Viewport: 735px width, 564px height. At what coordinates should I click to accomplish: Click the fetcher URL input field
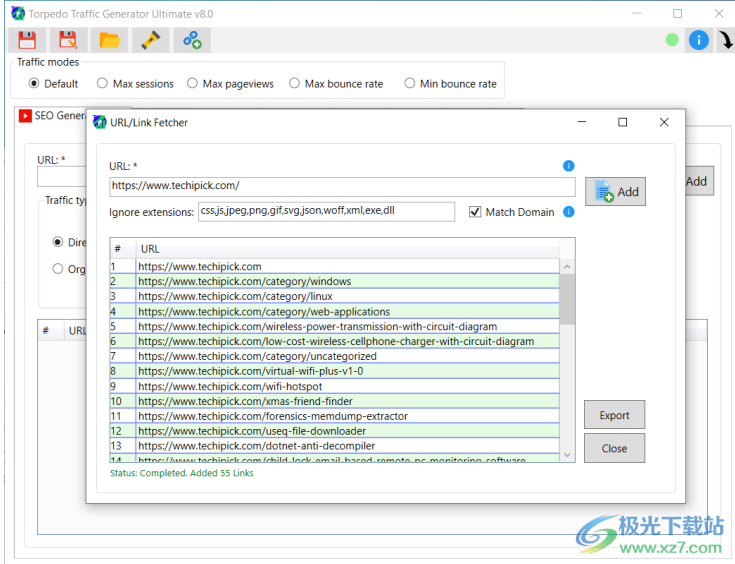342,186
